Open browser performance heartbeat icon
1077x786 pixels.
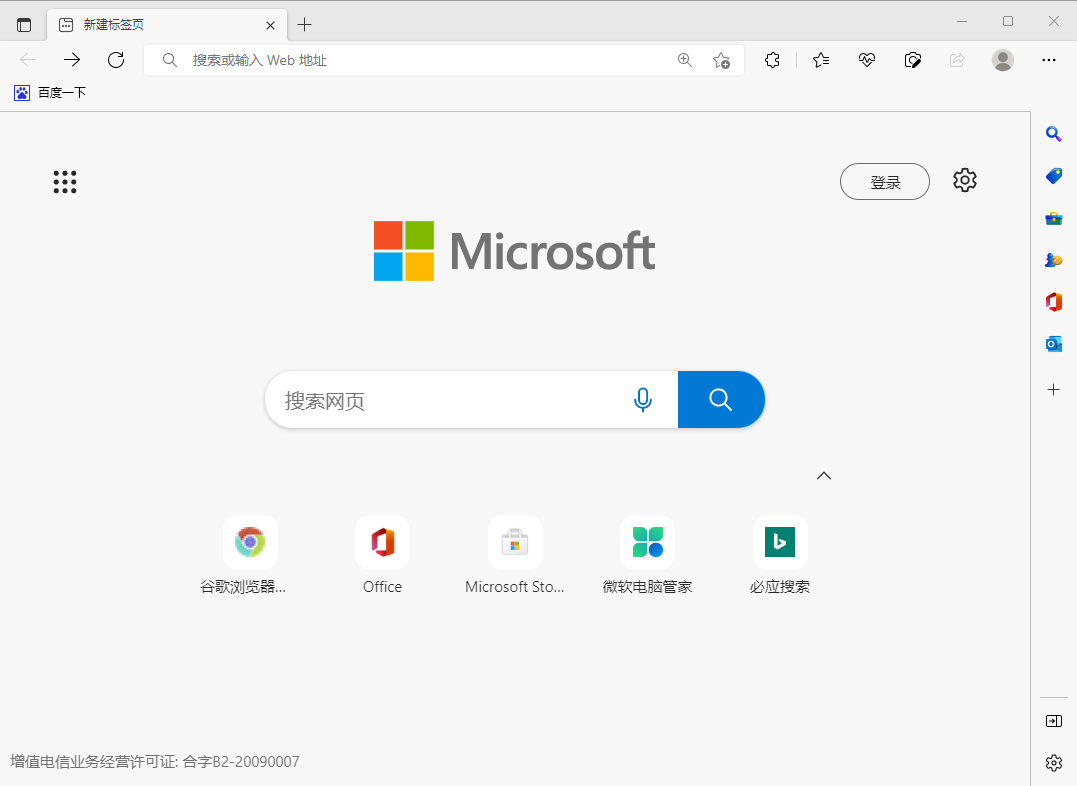tap(867, 60)
